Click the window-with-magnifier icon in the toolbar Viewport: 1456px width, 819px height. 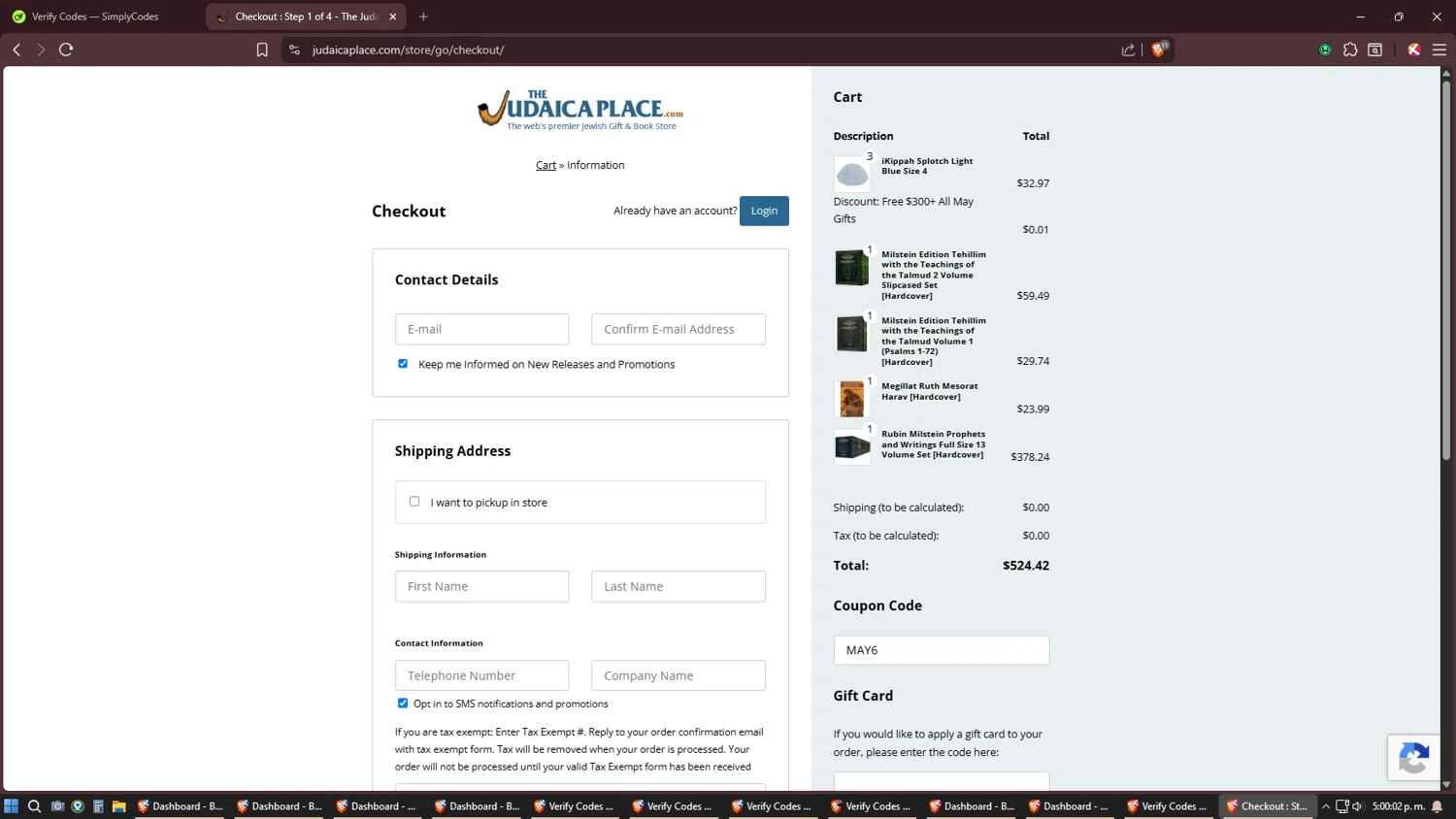tap(1374, 49)
